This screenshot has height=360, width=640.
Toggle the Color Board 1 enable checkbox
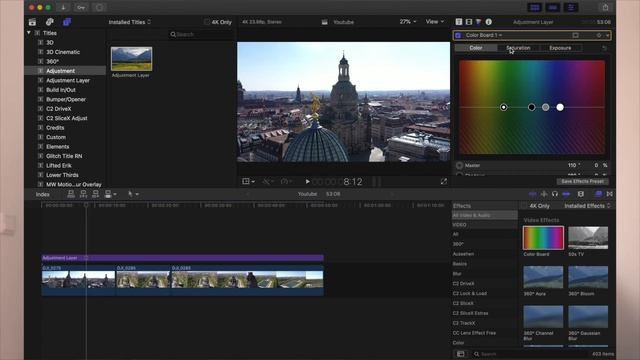(x=458, y=36)
